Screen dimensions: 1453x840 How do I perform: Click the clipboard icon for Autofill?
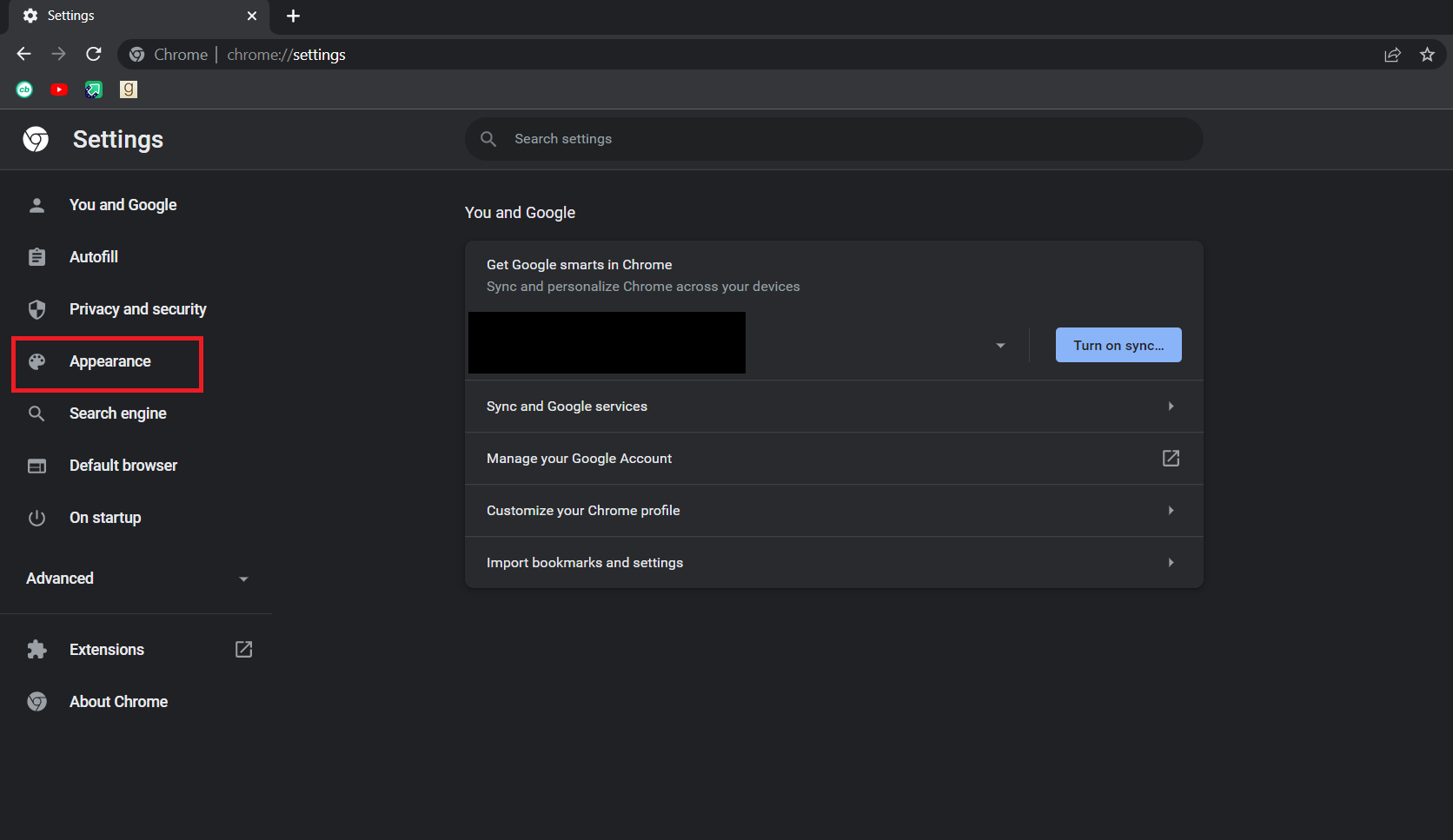coord(36,257)
